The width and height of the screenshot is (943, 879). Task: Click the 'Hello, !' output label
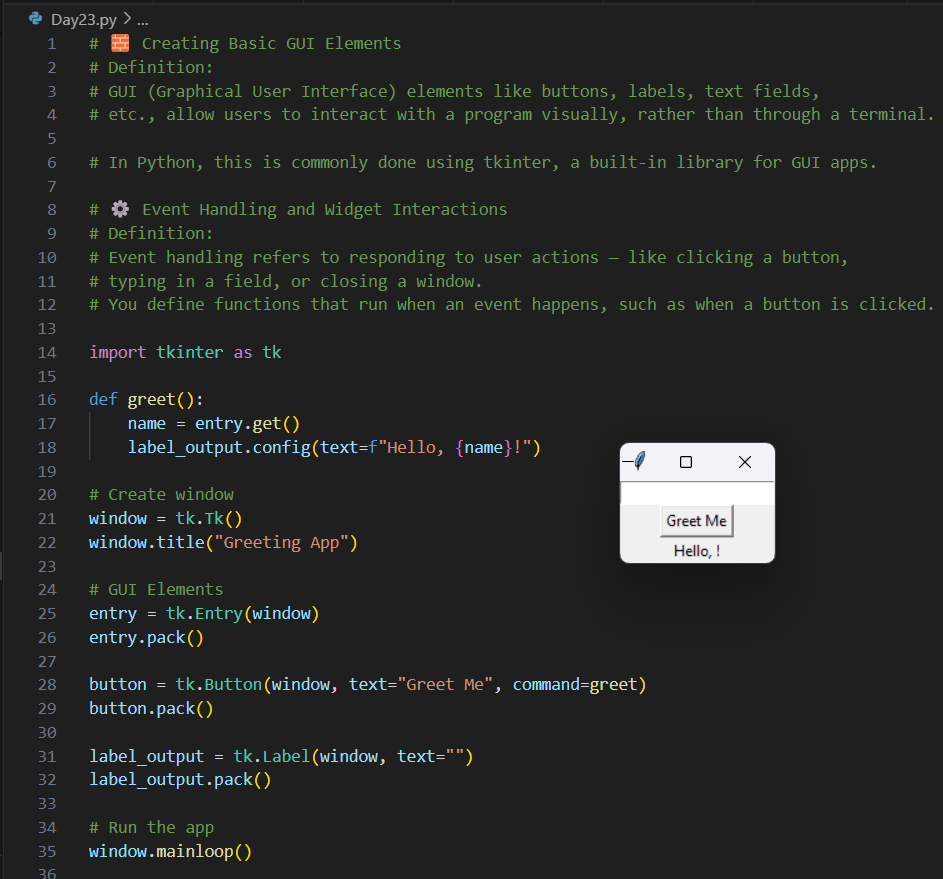(x=696, y=551)
